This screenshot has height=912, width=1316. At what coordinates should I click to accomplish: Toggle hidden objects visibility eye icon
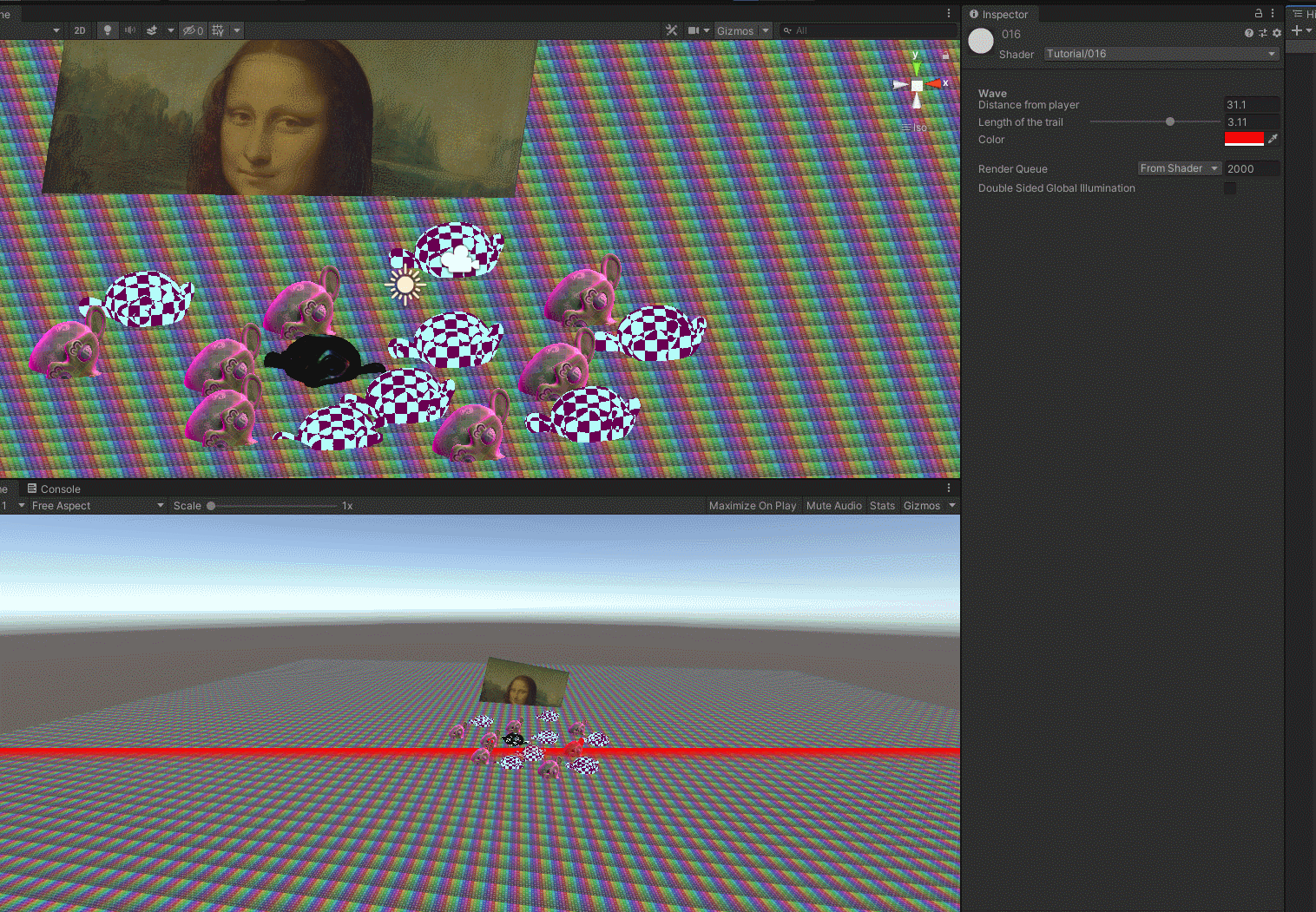193,30
